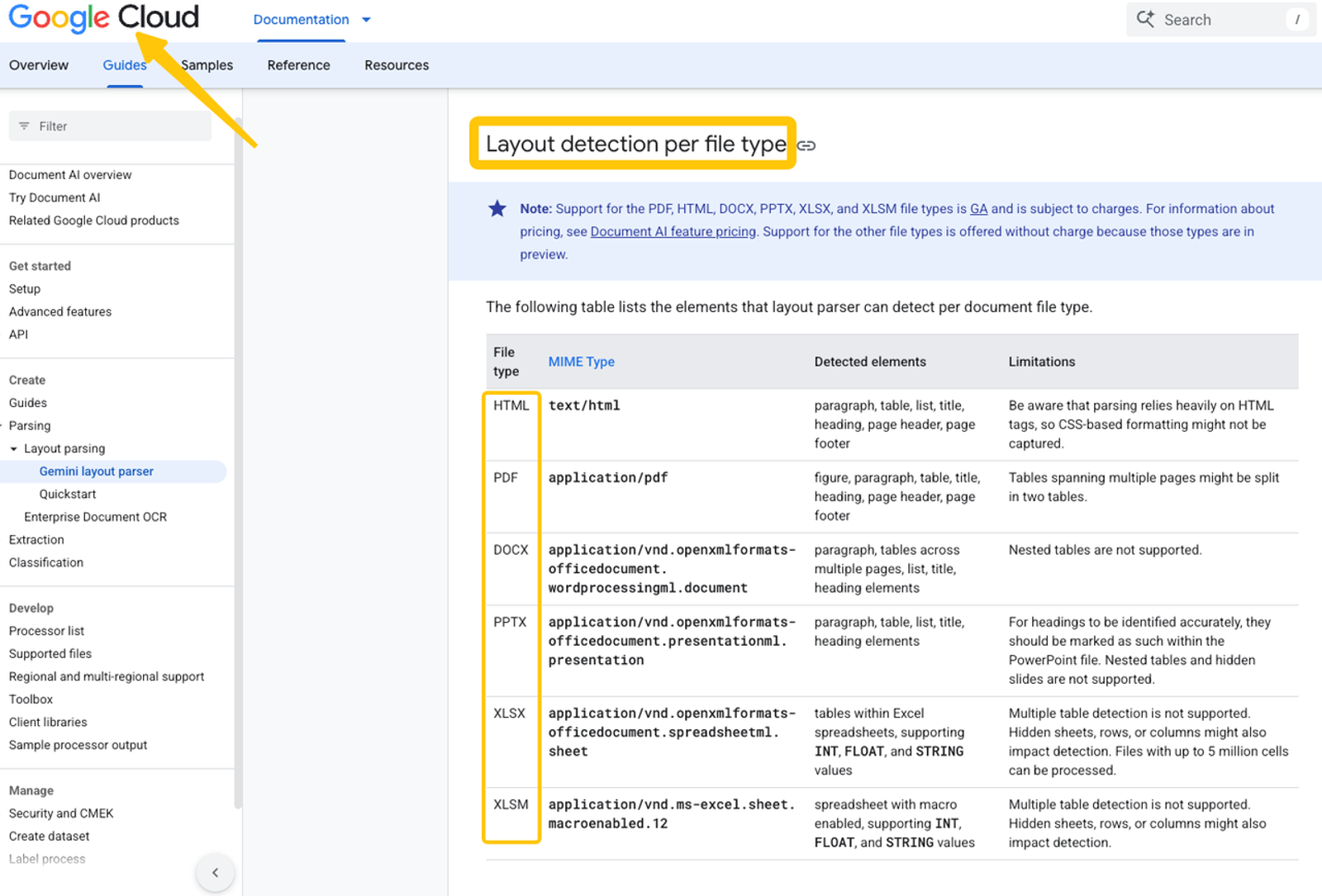Open Supported files page
This screenshot has width=1322, height=896.
(x=50, y=654)
